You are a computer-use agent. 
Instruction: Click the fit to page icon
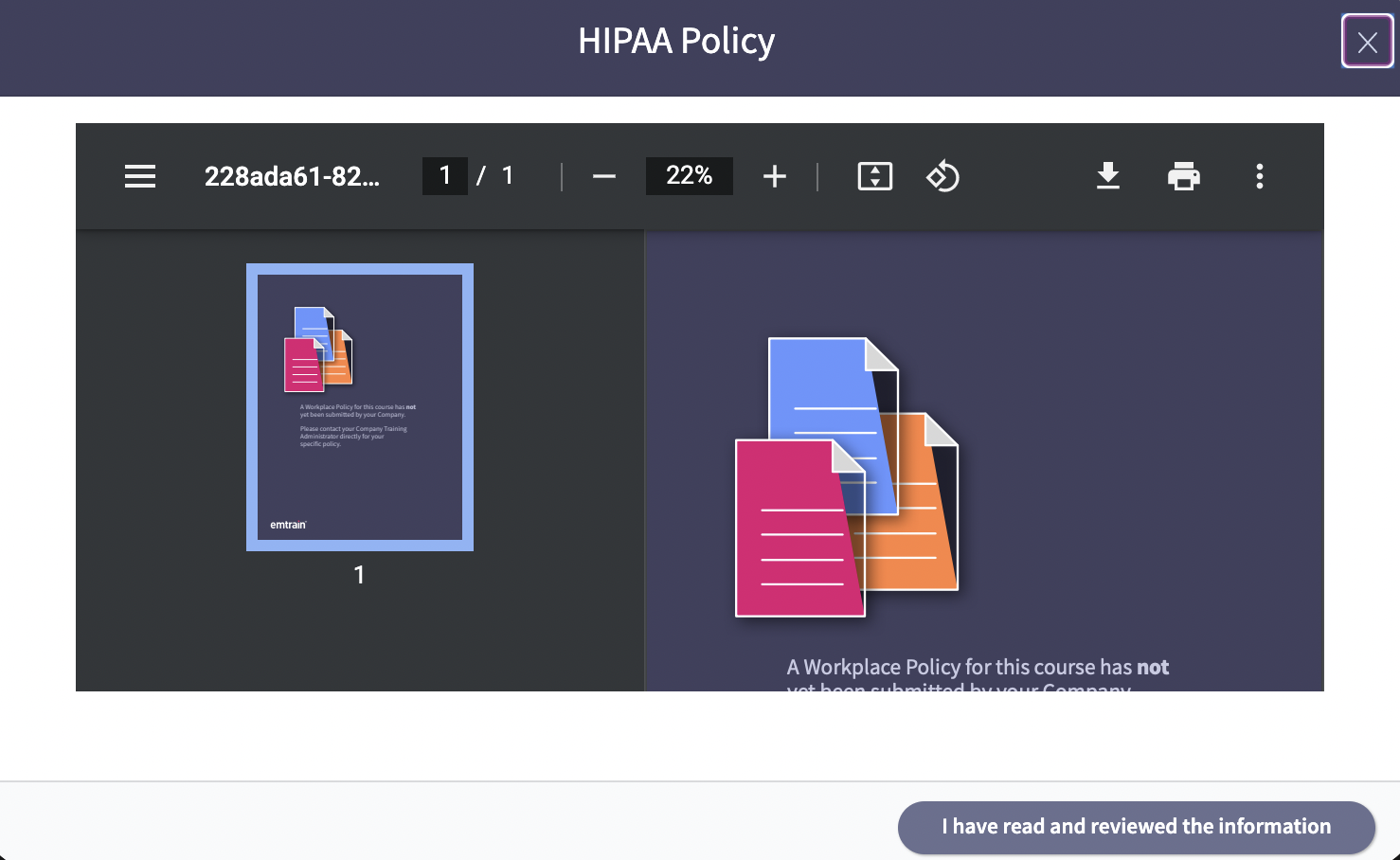875,176
